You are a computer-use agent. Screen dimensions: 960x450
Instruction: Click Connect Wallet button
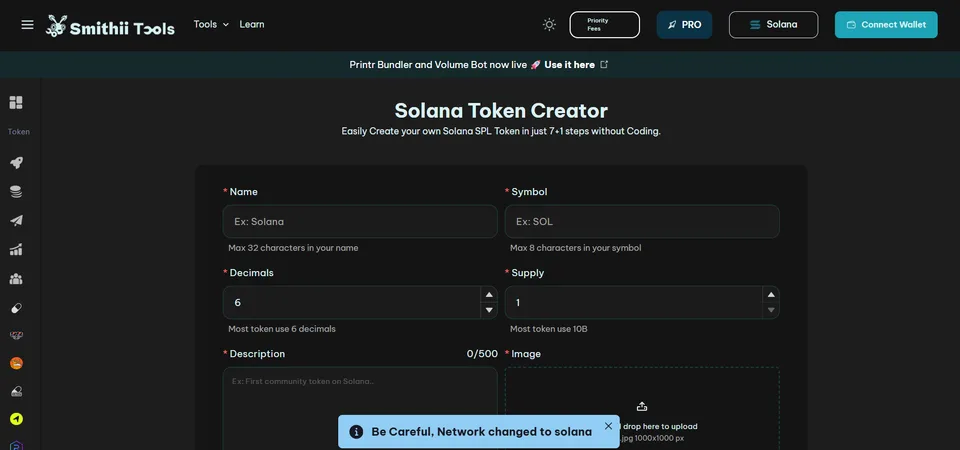coord(886,24)
